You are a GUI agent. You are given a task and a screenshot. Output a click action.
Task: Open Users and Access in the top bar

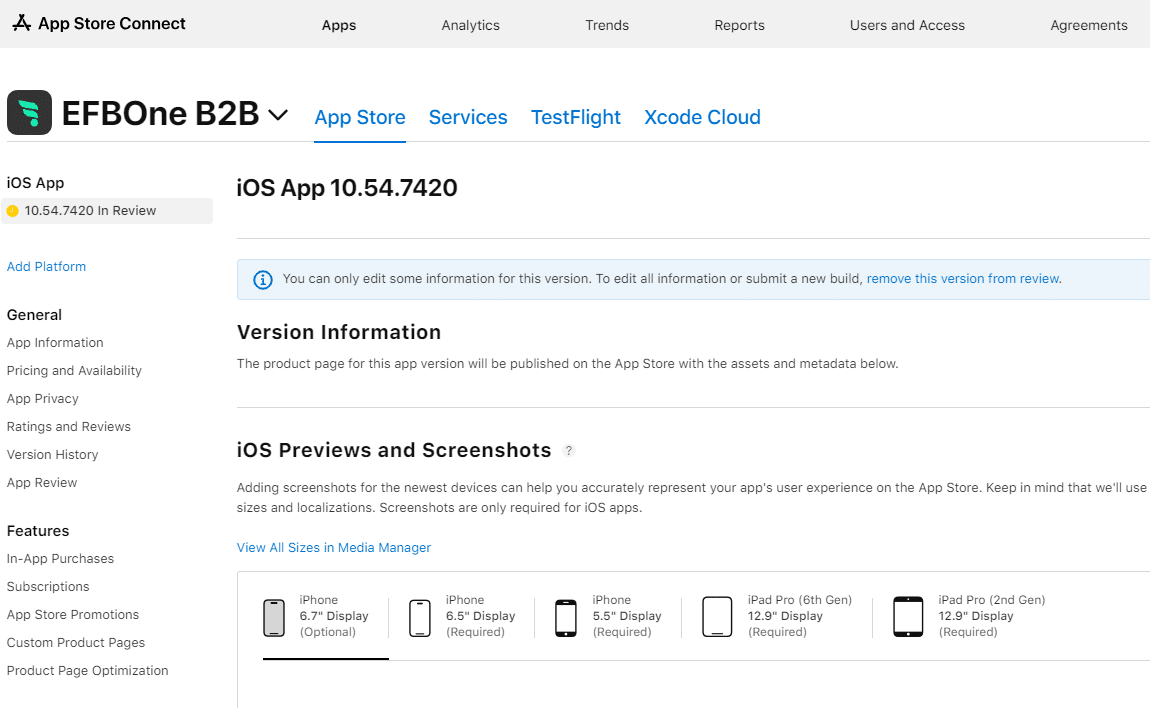(x=907, y=25)
